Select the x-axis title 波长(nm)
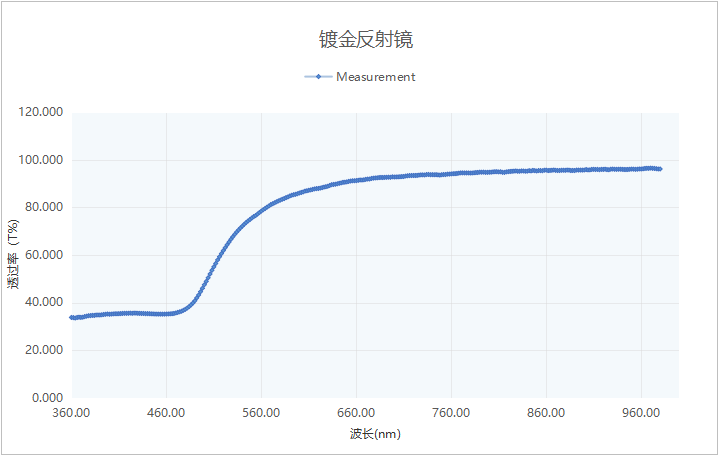Image resolution: width=718 pixels, height=464 pixels. [375, 434]
